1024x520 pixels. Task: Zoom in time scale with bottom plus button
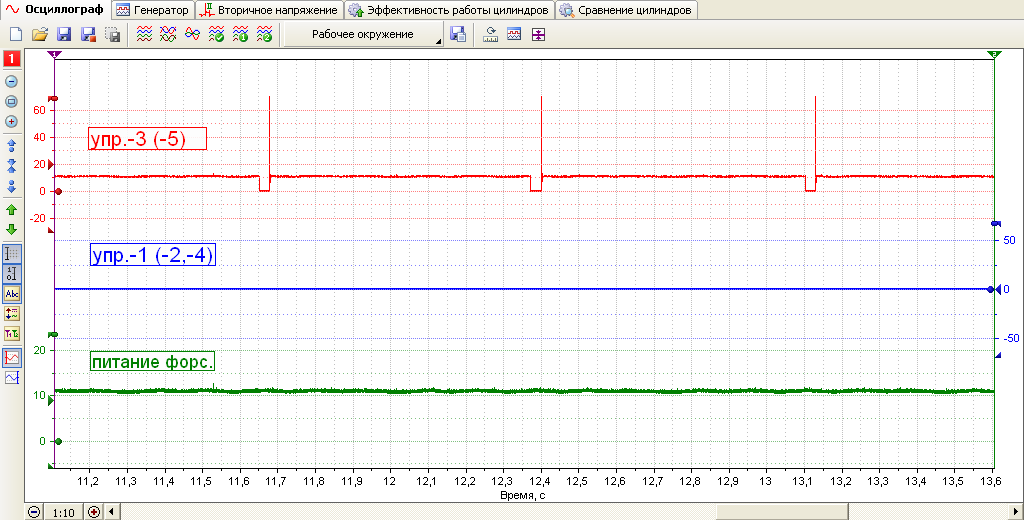[x=94, y=512]
